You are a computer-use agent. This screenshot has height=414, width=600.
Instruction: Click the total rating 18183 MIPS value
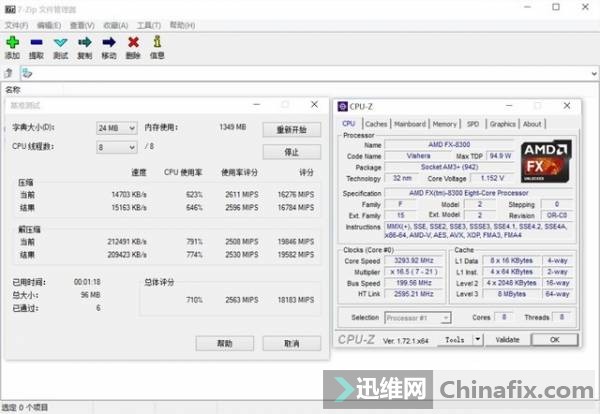pyautogui.click(x=296, y=300)
